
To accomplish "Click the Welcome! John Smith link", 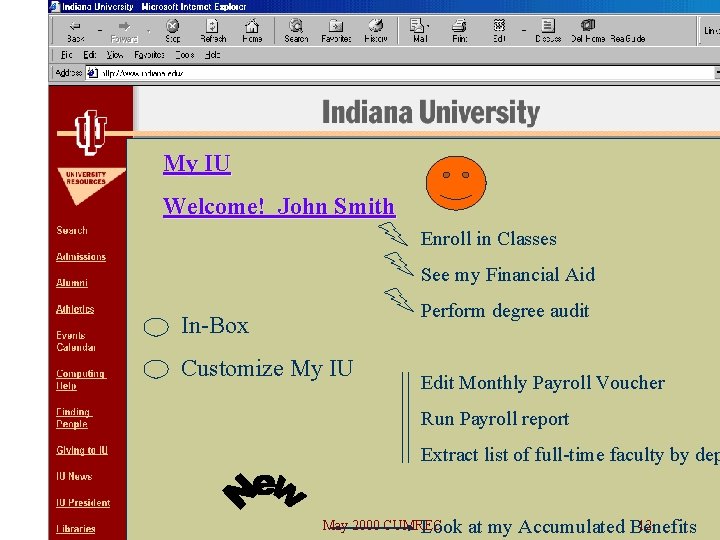I will point(279,206).
